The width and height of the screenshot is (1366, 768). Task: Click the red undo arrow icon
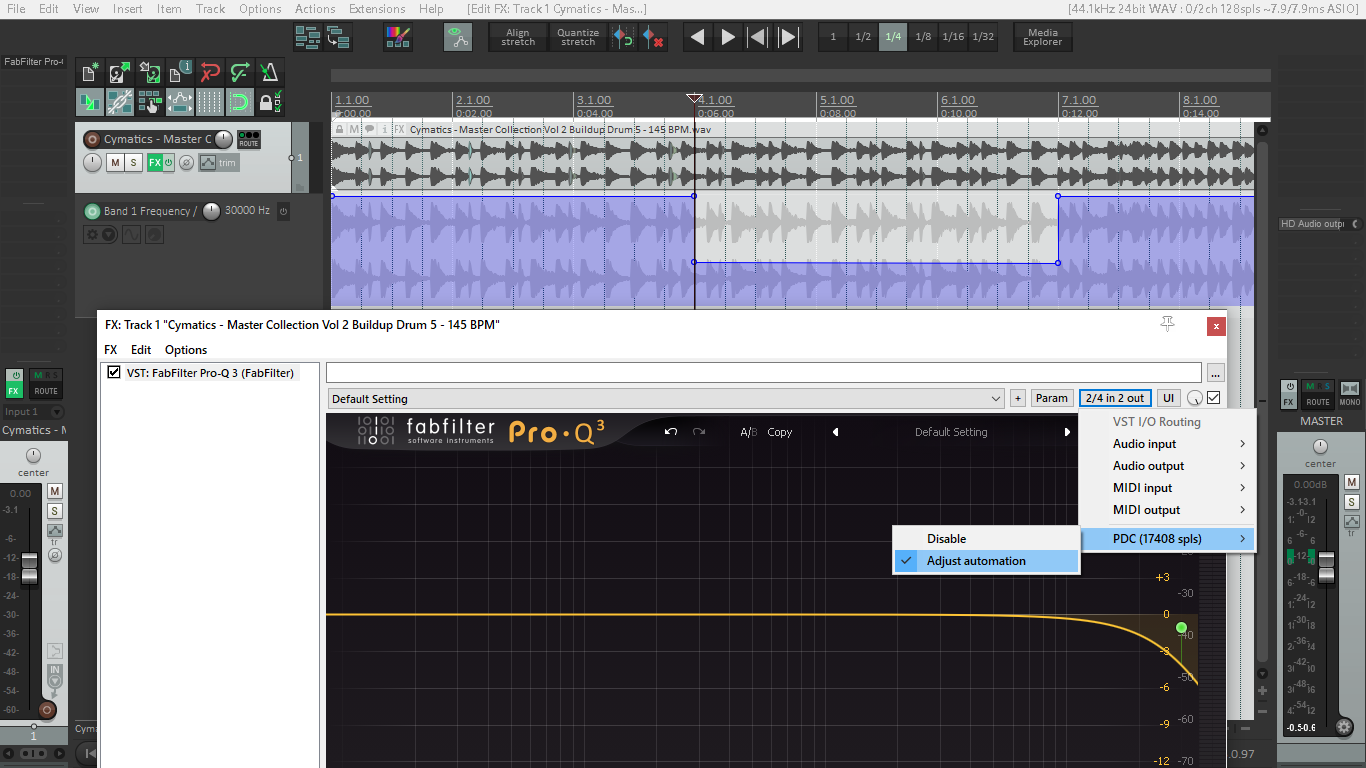point(210,72)
